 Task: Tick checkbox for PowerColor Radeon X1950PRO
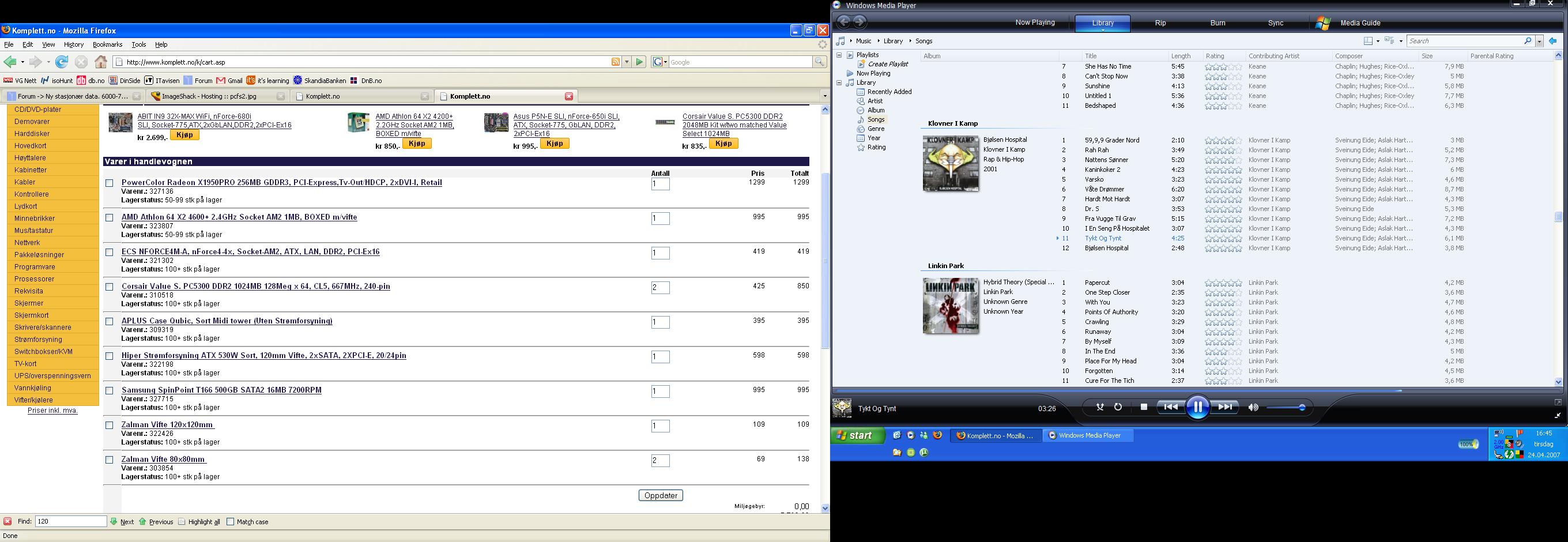(110, 183)
